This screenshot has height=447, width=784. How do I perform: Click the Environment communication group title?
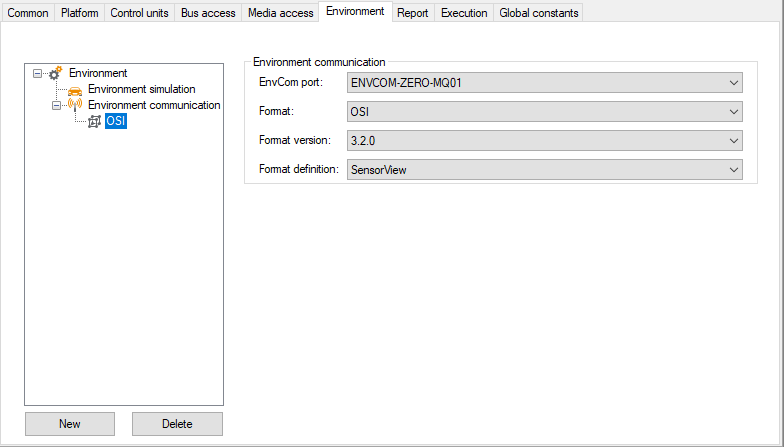click(x=319, y=62)
